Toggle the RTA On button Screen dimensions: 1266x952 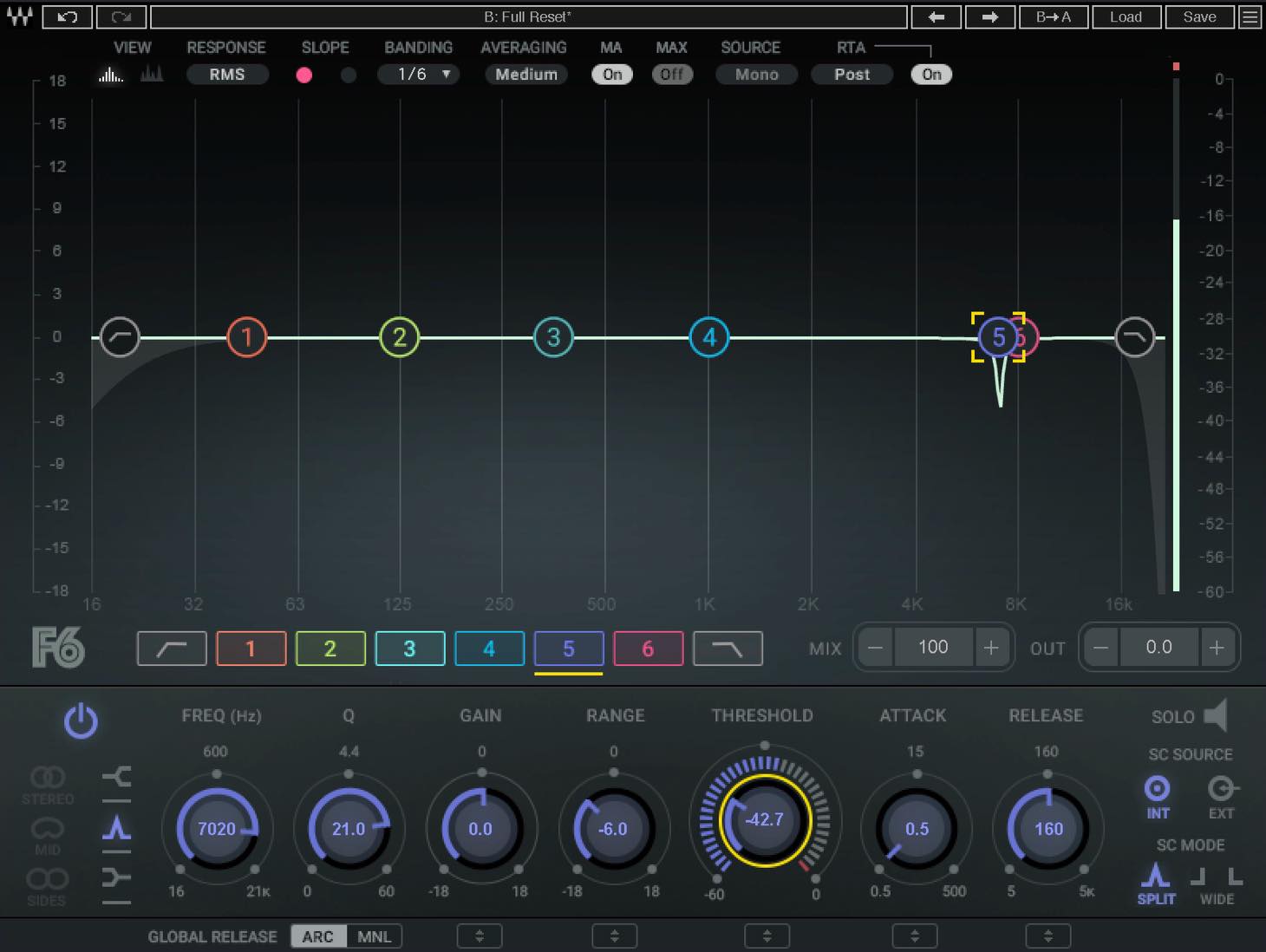pos(931,75)
